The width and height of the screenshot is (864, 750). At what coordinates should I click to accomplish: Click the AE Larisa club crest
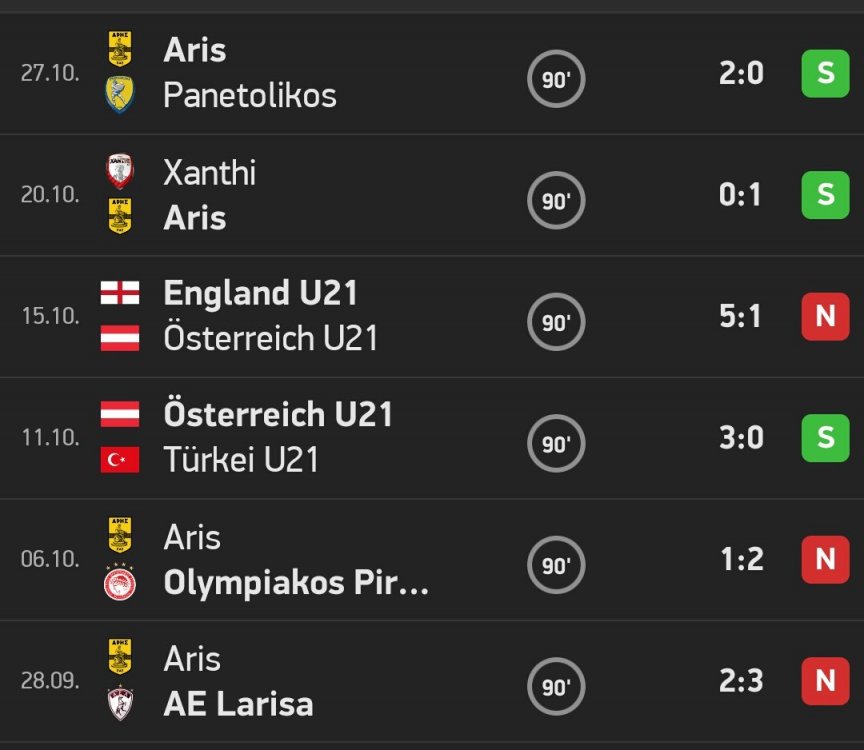(x=120, y=704)
